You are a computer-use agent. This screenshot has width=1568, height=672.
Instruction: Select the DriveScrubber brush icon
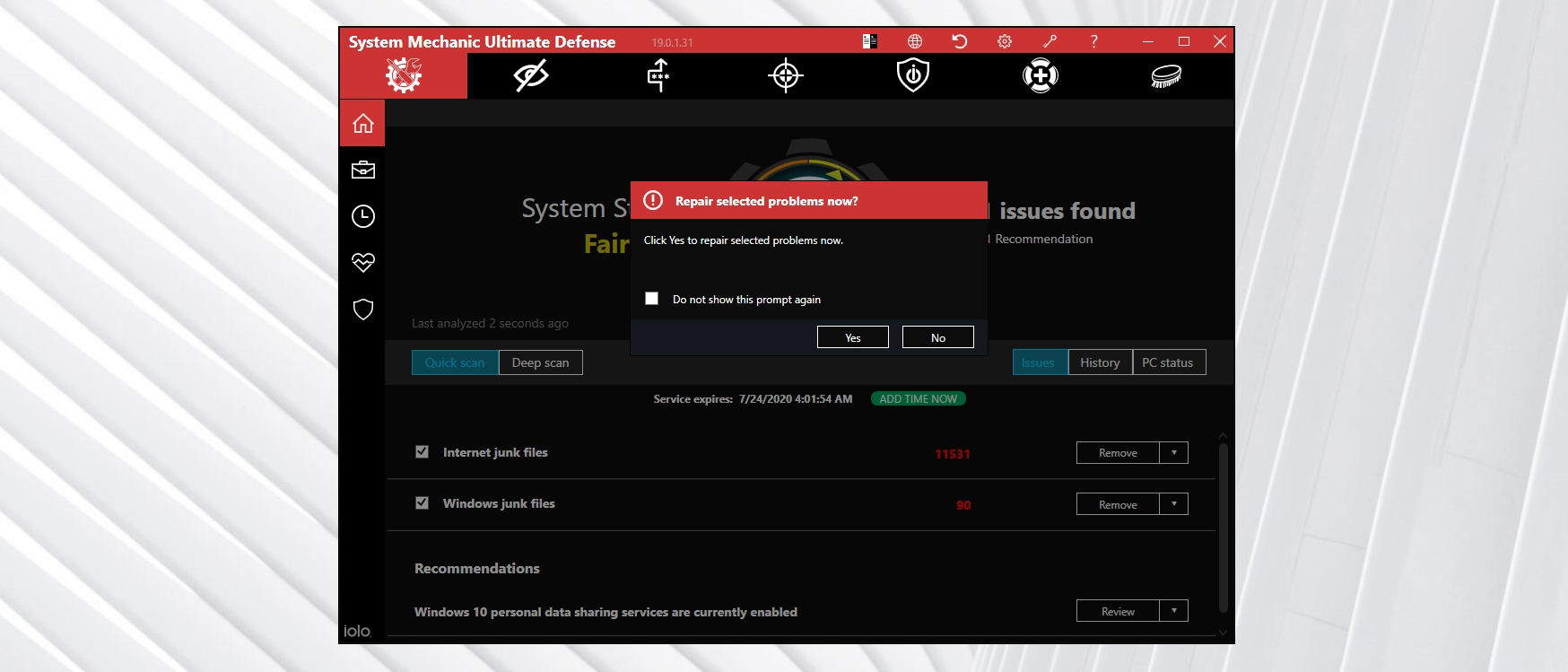(1166, 75)
